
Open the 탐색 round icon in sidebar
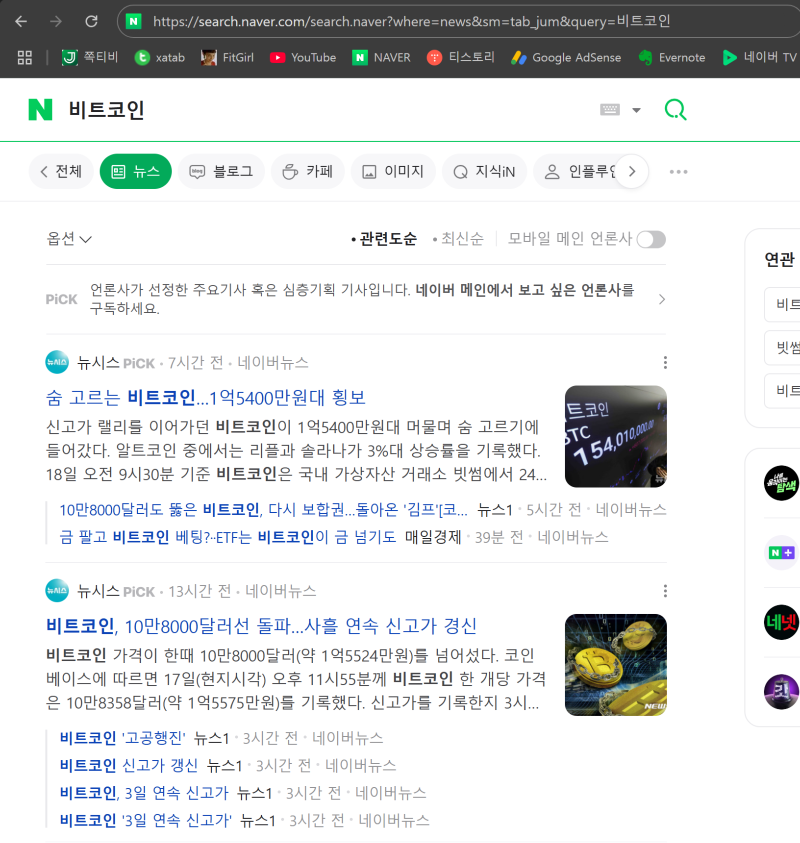[781, 483]
